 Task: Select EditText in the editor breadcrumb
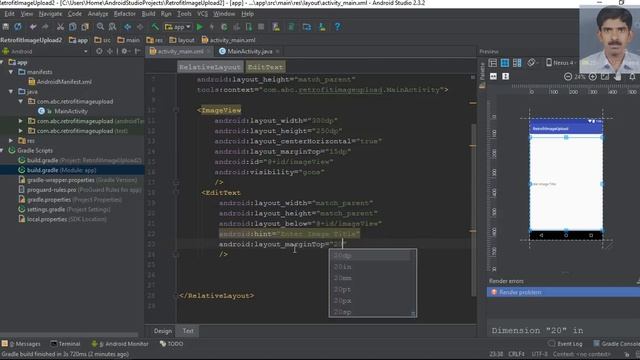pos(265,67)
